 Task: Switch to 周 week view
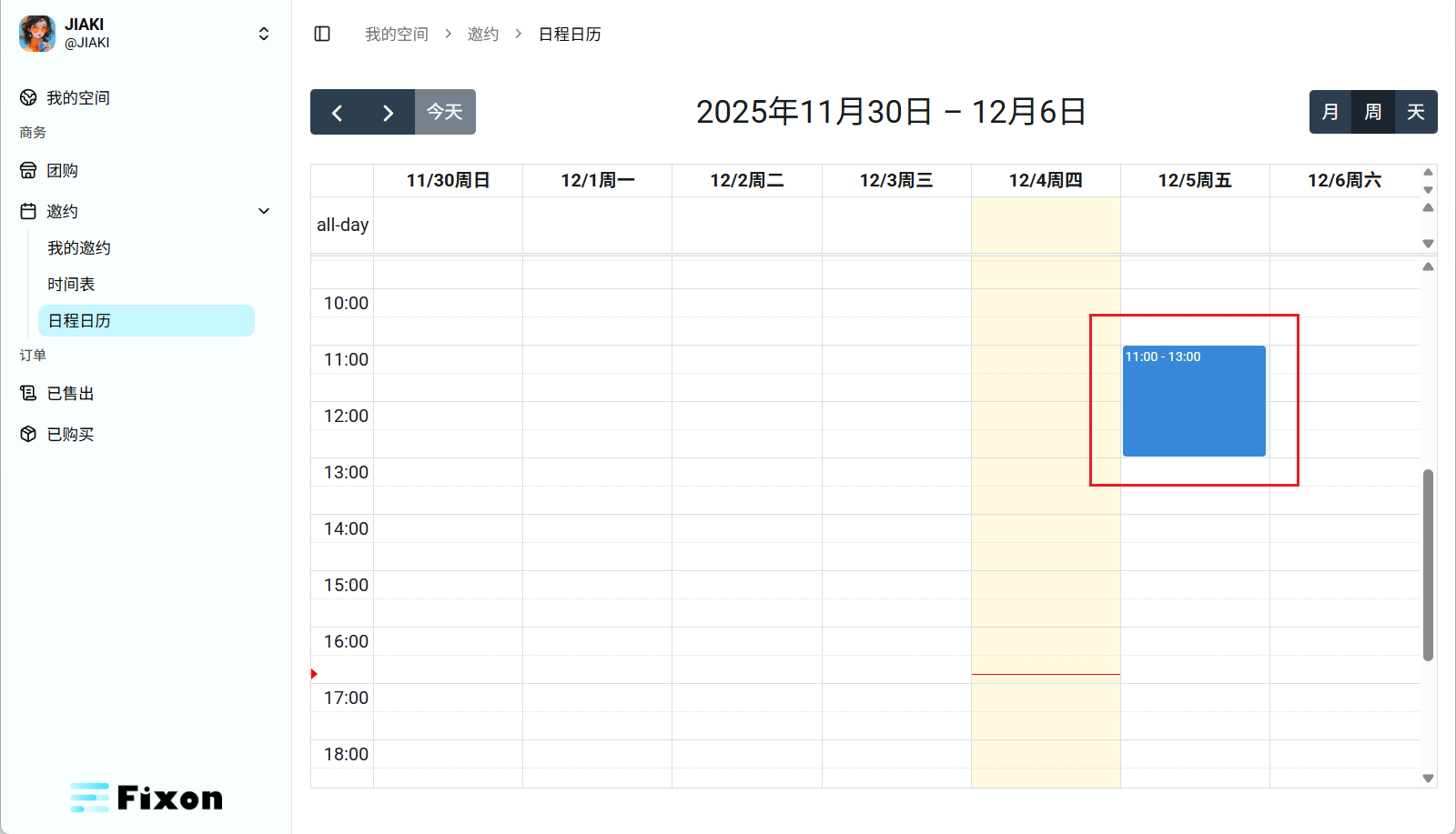(1372, 112)
